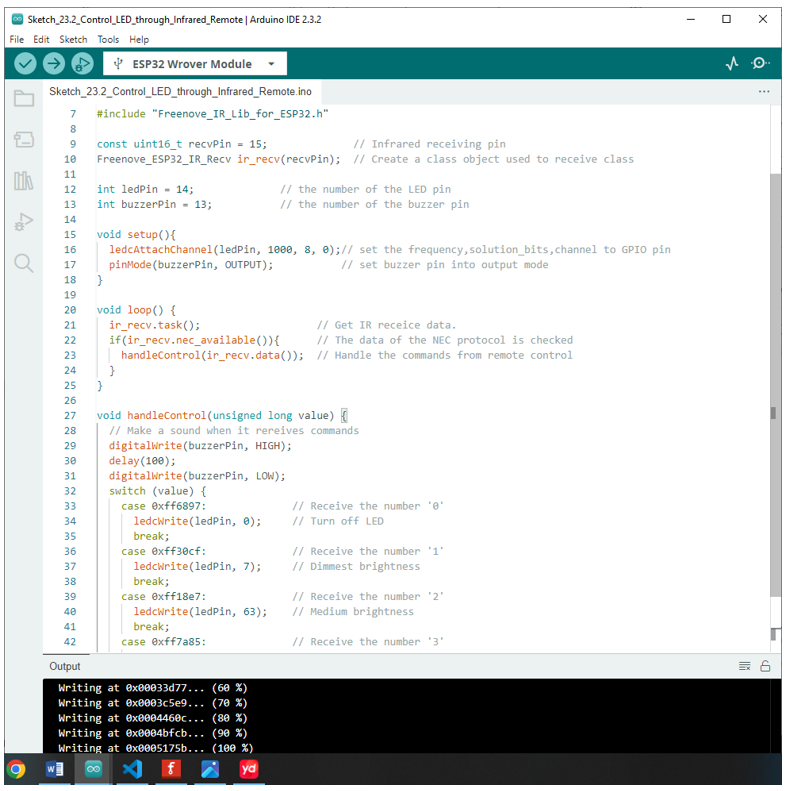The width and height of the screenshot is (788, 791).
Task: Open the Debug sidebar panel icon
Action: 24,222
